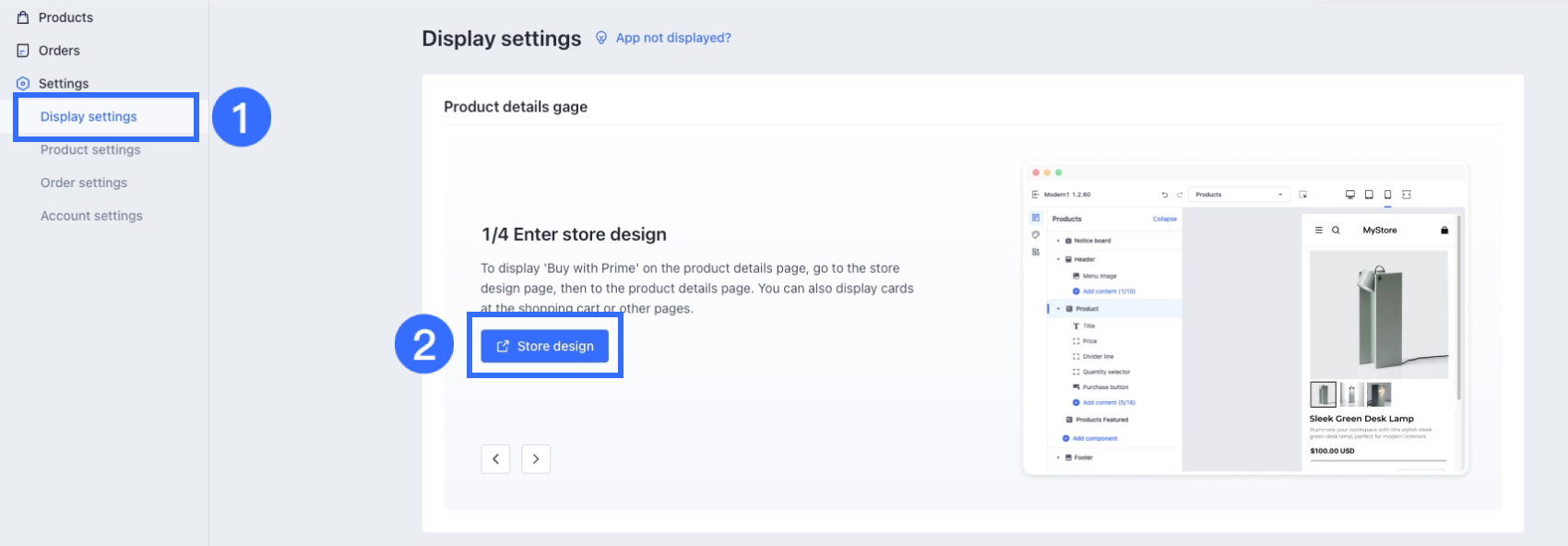Select the tablet view icon in preview

[1369, 195]
